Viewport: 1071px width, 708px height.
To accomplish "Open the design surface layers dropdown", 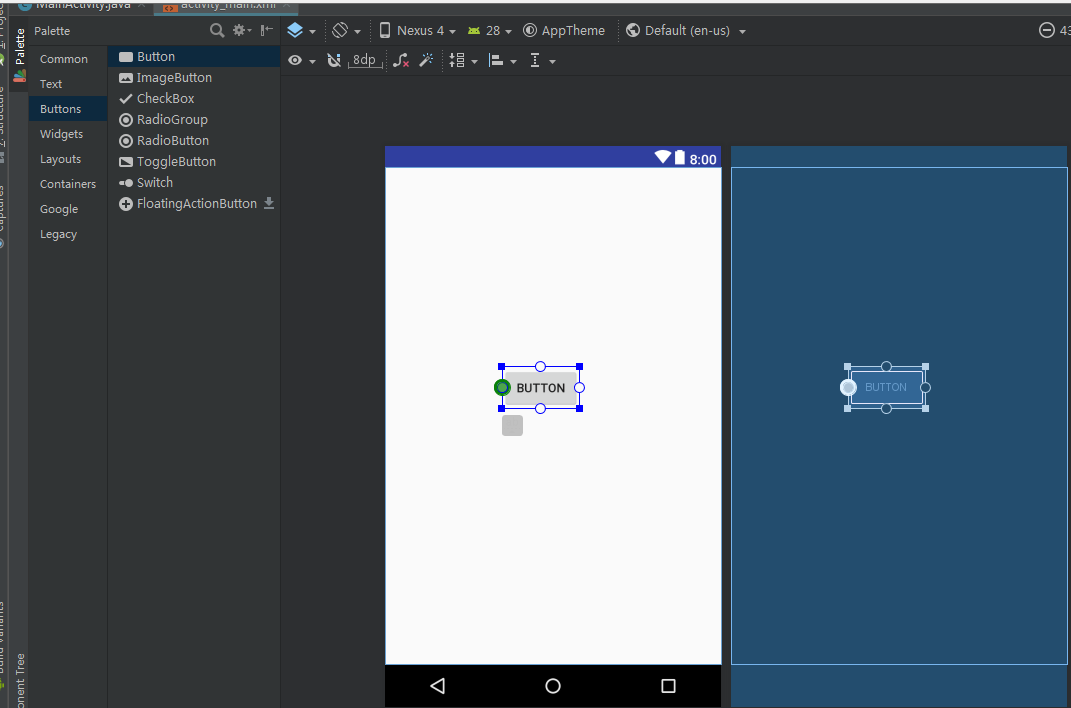I will 301,31.
